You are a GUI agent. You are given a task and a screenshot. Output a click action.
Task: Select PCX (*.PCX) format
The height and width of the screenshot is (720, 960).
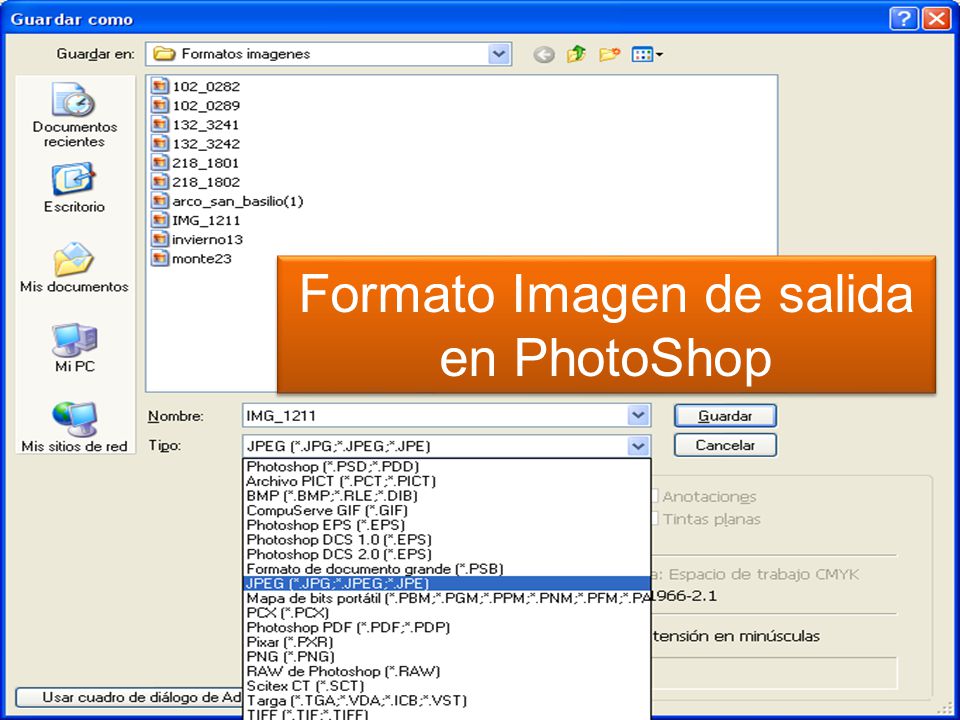tap(447, 613)
